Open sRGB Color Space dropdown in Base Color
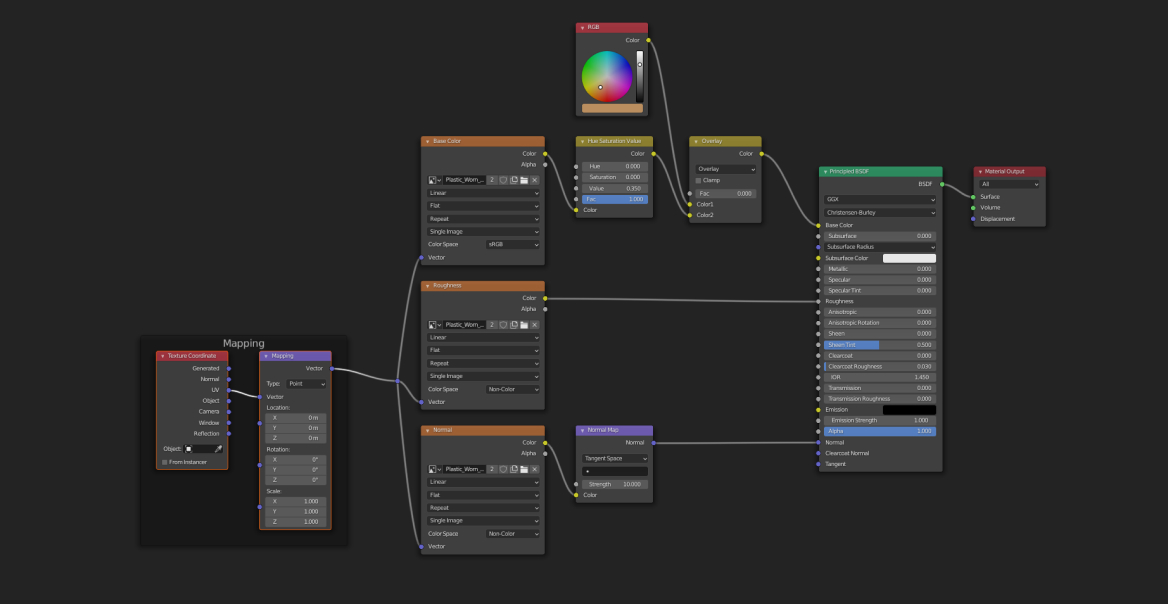Screen dimensions: 1168x604 pyautogui.click(x=513, y=244)
